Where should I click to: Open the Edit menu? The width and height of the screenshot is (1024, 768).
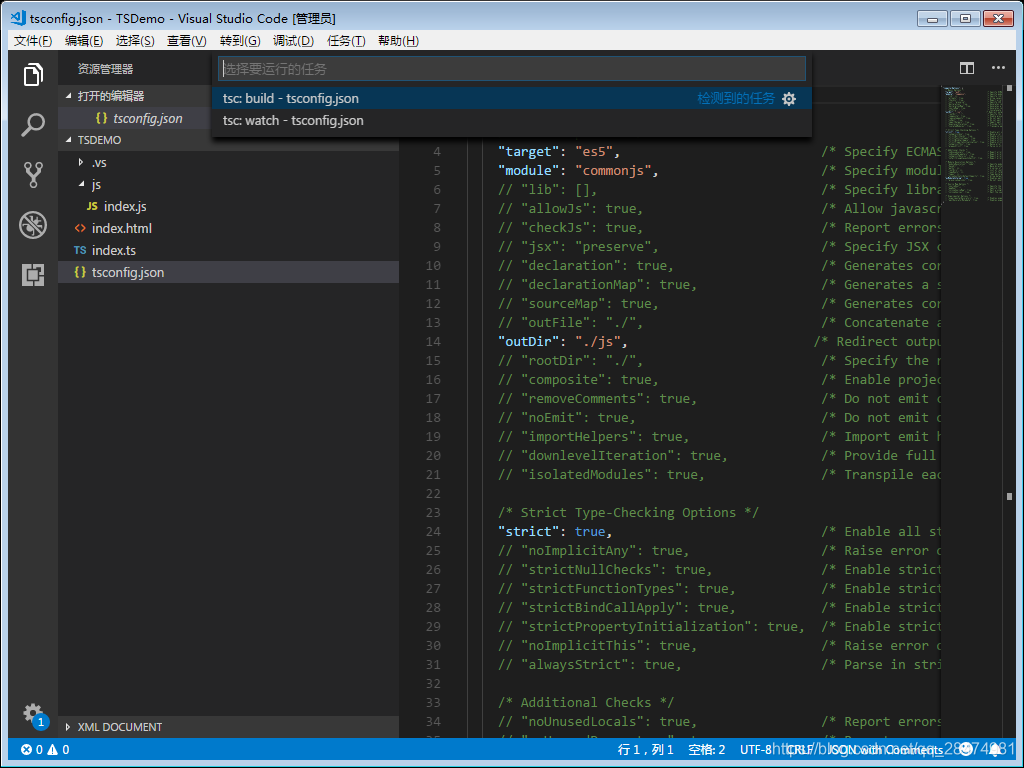[x=84, y=40]
